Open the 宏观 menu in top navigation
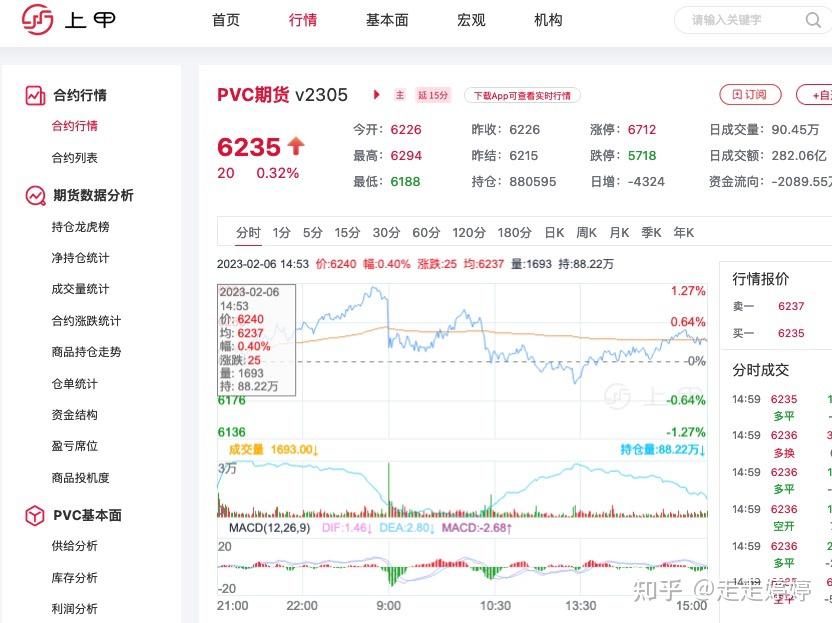Screen dimensions: 832x623 [x=470, y=20]
